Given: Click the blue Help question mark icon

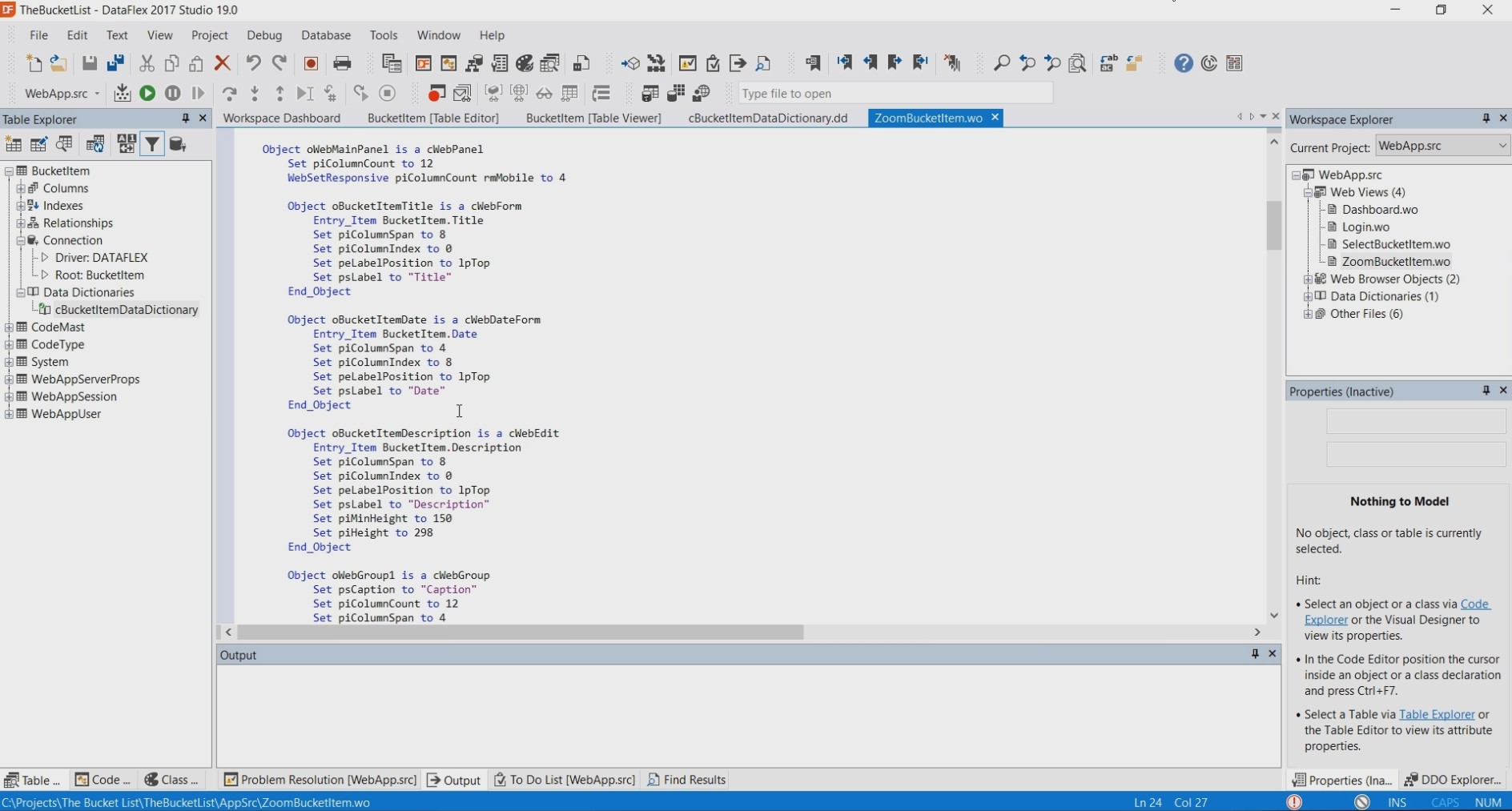Looking at the screenshot, I should coord(1183,64).
